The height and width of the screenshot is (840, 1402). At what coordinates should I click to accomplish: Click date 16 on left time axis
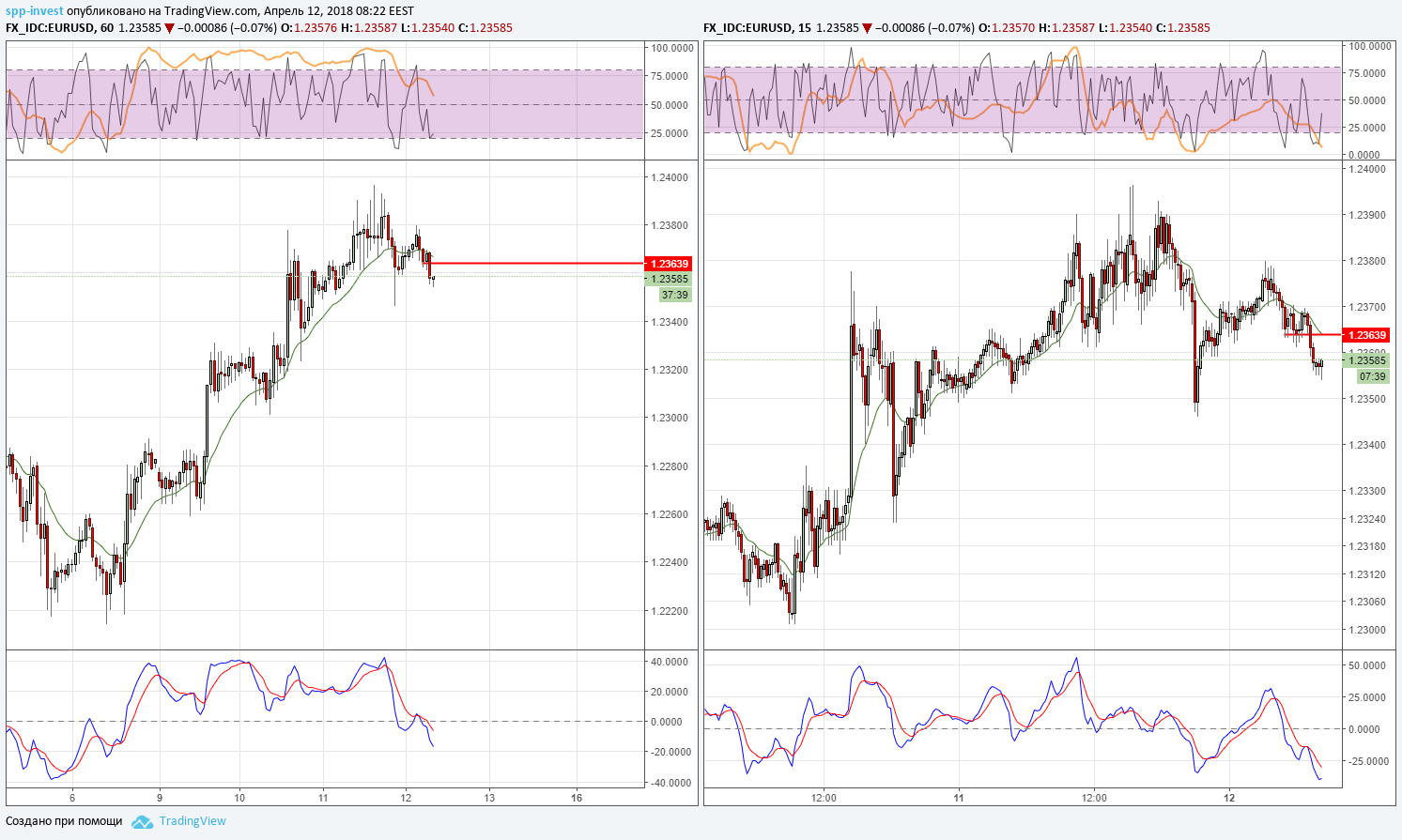click(577, 798)
